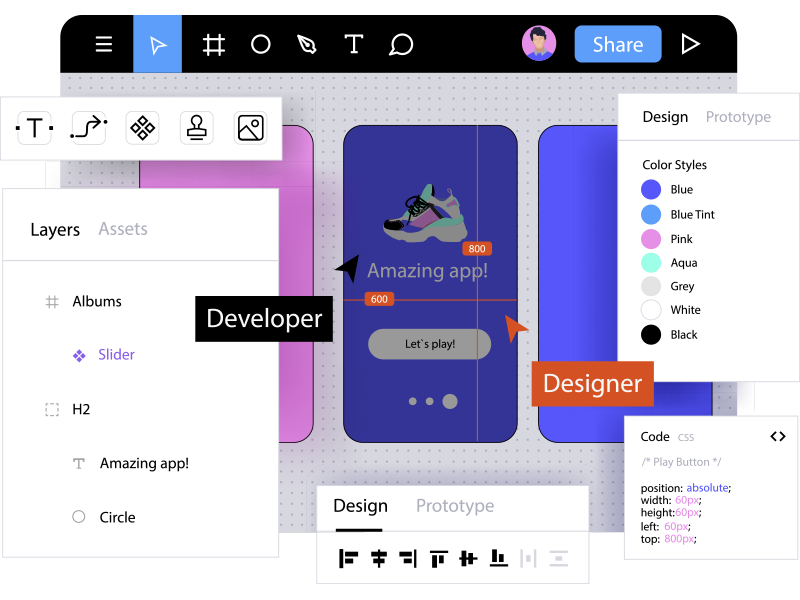Select the Text tool in top bar

pyautogui.click(x=354, y=44)
